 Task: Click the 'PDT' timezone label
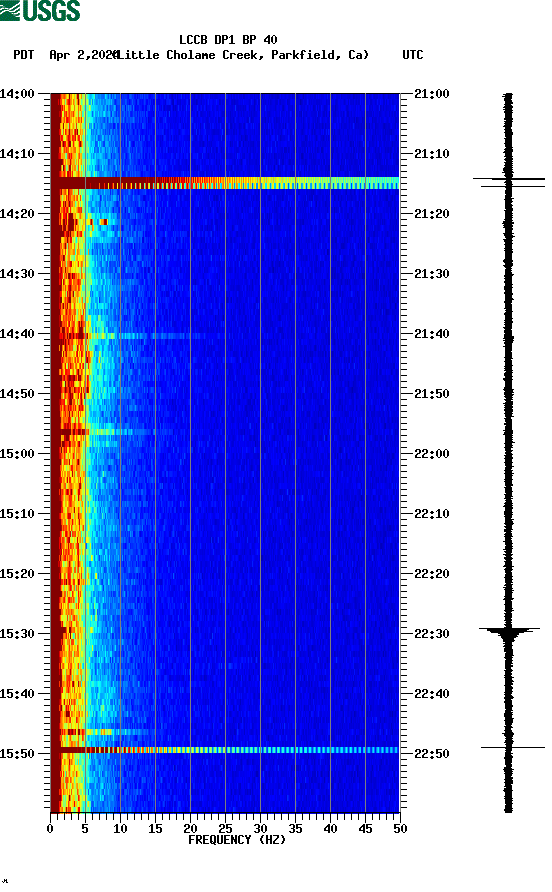[x=24, y=55]
